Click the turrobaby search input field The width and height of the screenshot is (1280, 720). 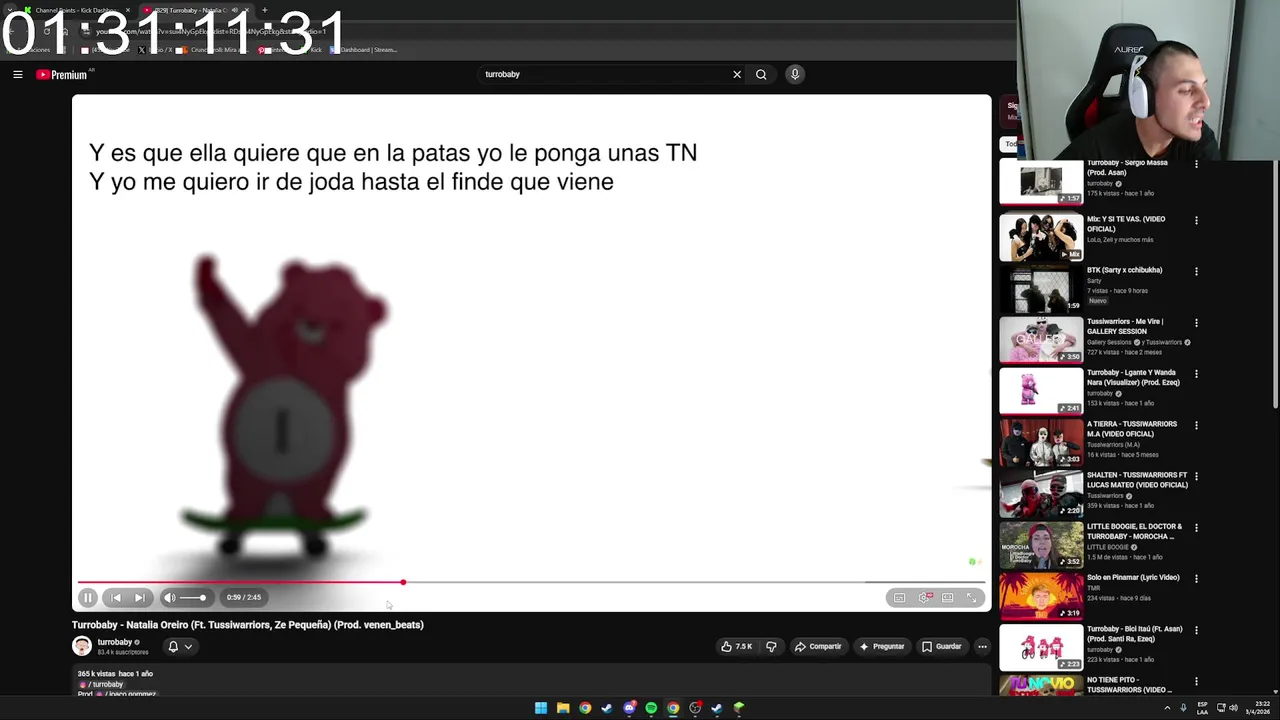coord(605,74)
